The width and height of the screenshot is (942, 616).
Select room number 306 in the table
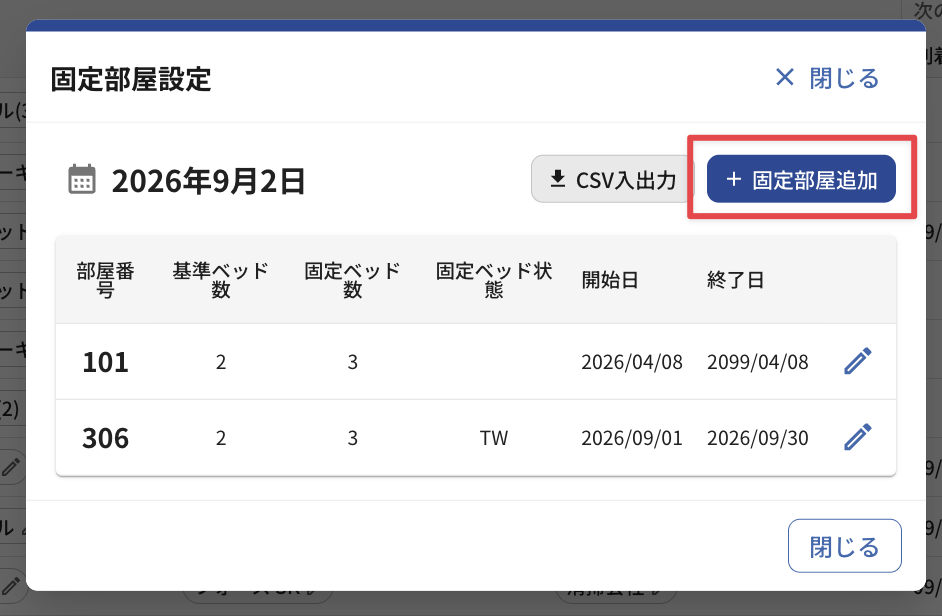click(x=105, y=438)
